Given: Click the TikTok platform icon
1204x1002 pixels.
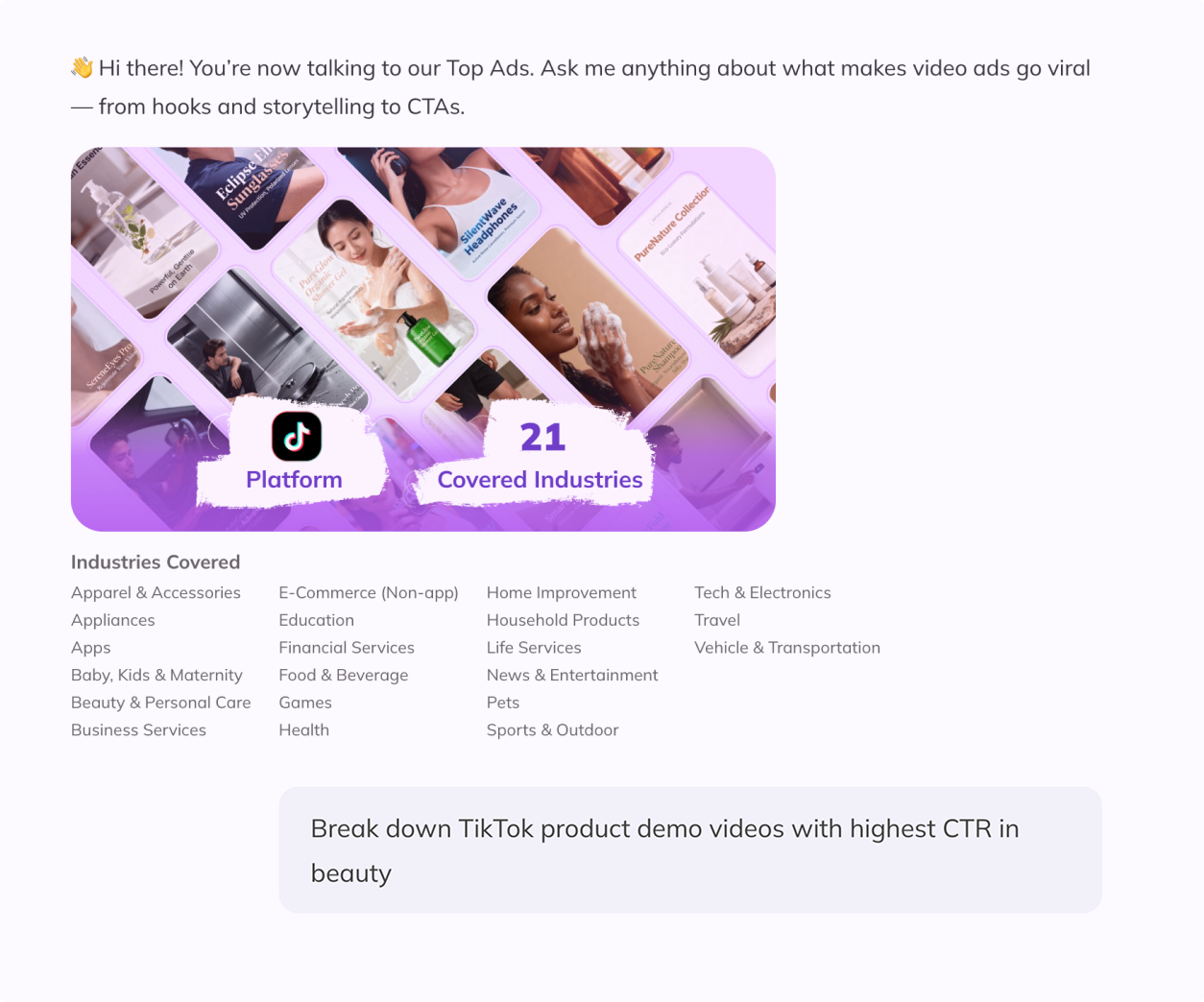Looking at the screenshot, I should (x=296, y=437).
